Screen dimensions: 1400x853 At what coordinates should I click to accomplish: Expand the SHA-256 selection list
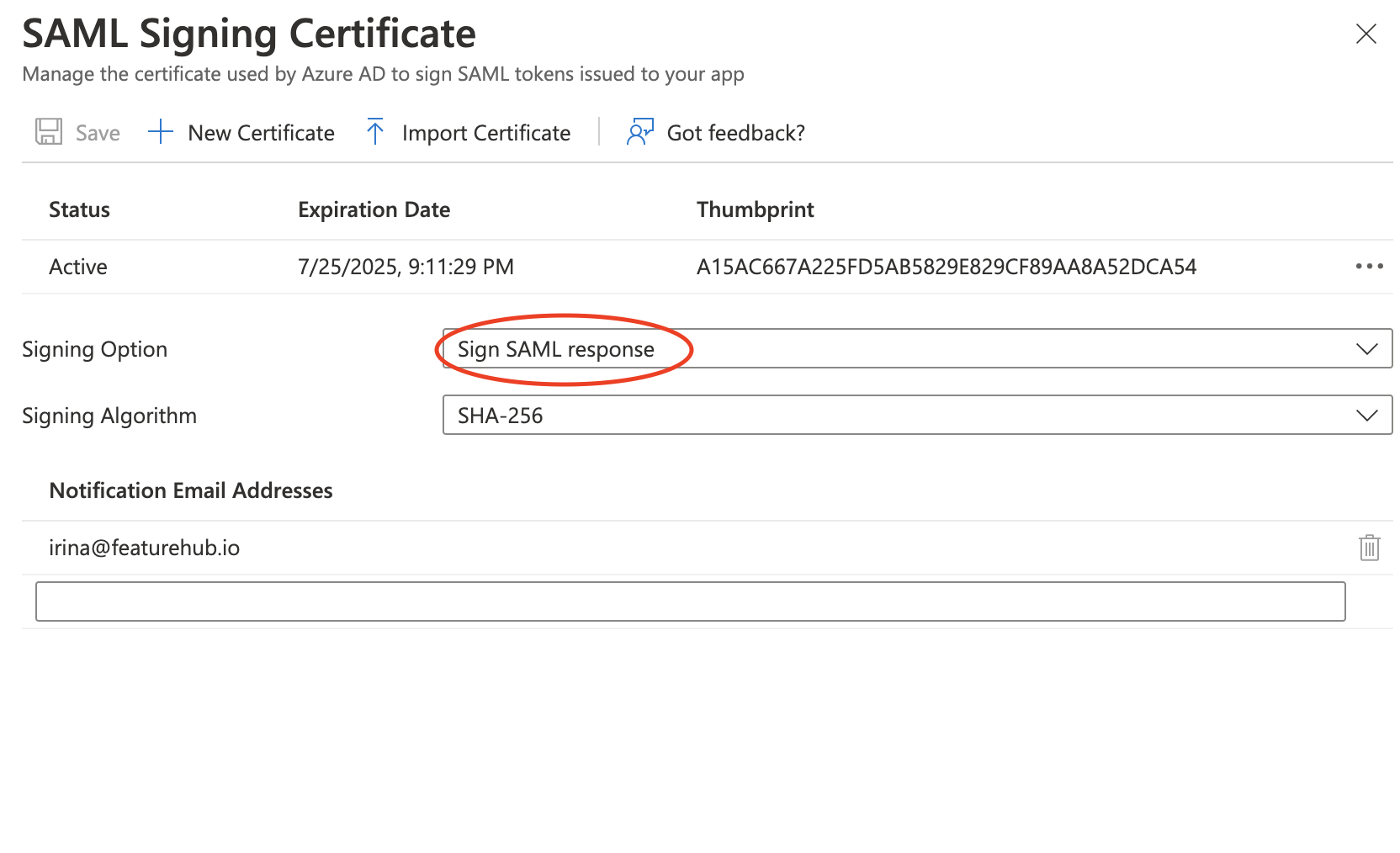tap(1369, 415)
